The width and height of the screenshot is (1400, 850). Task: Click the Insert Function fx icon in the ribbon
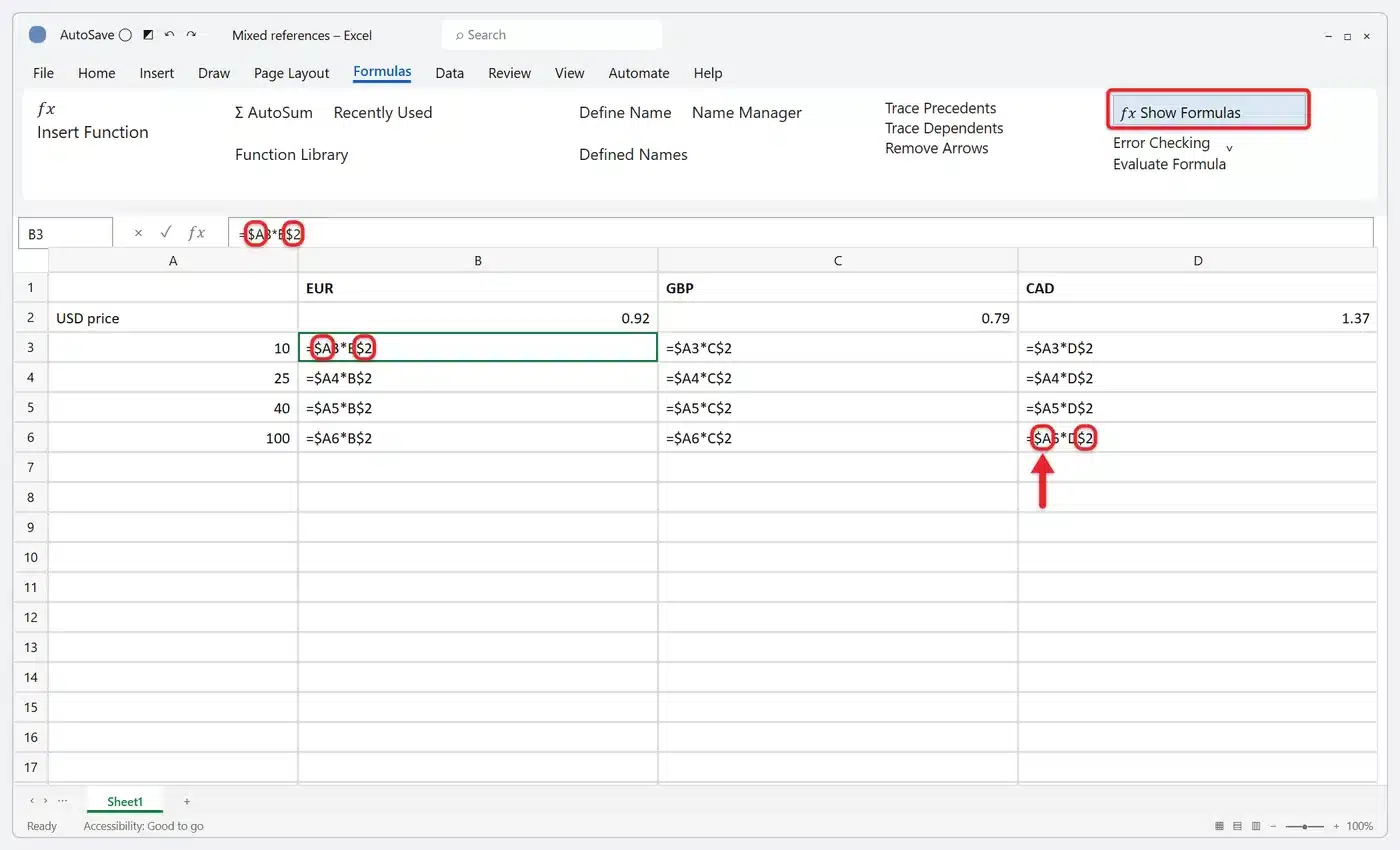pos(46,109)
